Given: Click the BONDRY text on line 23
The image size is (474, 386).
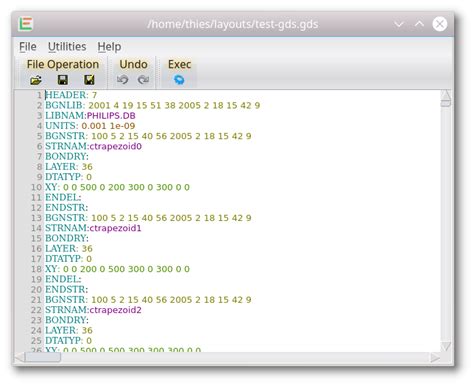Looking at the screenshot, I should point(67,320).
